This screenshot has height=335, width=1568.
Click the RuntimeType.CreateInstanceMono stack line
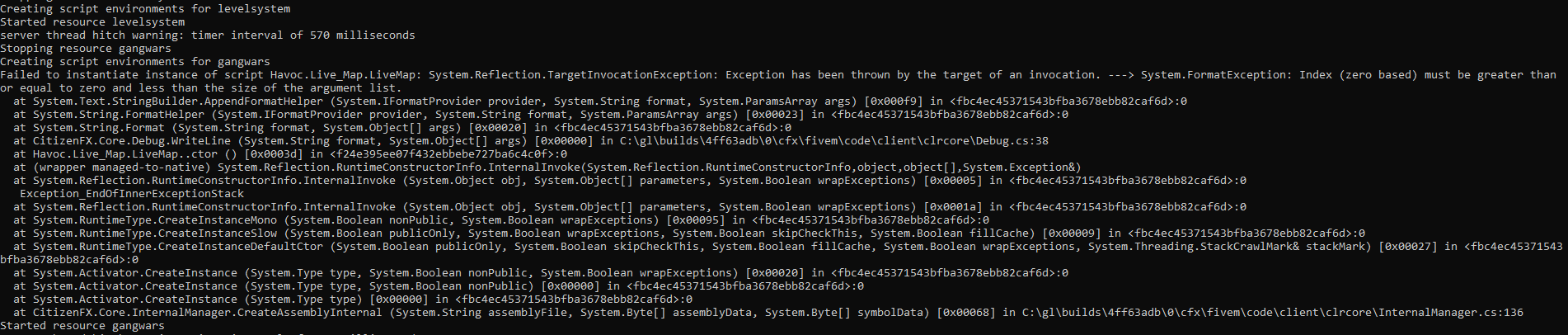pyautogui.click(x=501, y=219)
